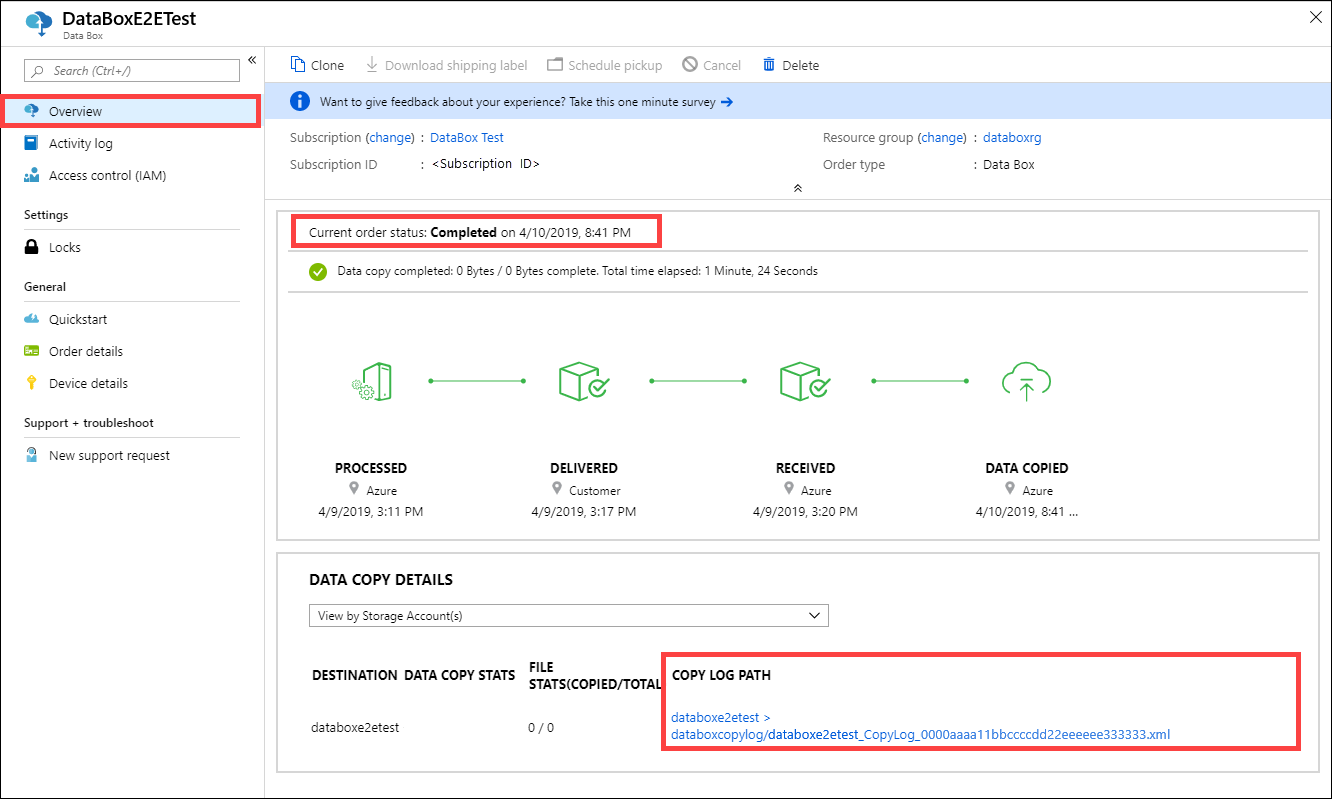Open the Quickstart page
This screenshot has width=1332, height=799.
[76, 319]
